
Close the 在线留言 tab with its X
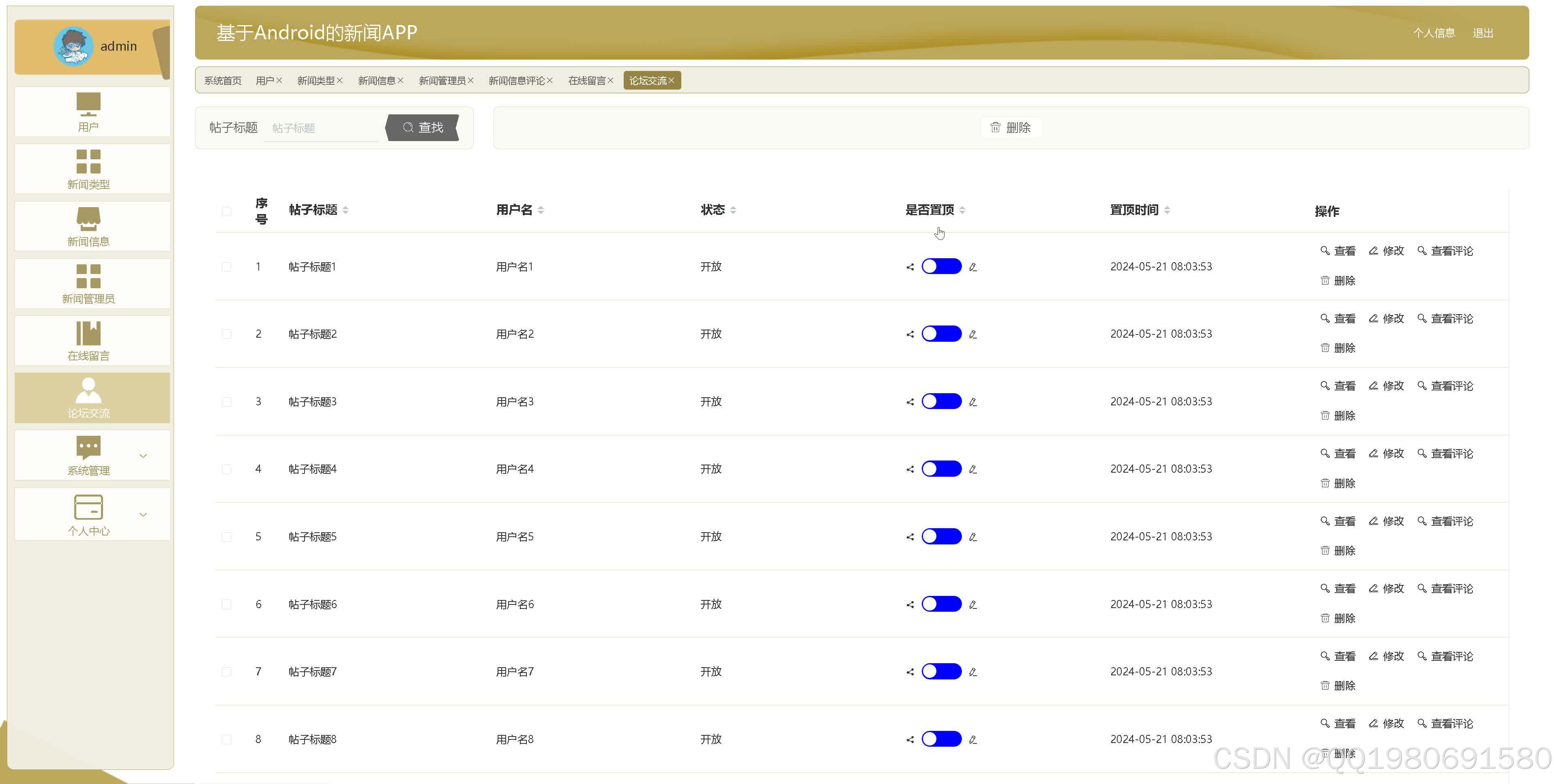pos(610,80)
